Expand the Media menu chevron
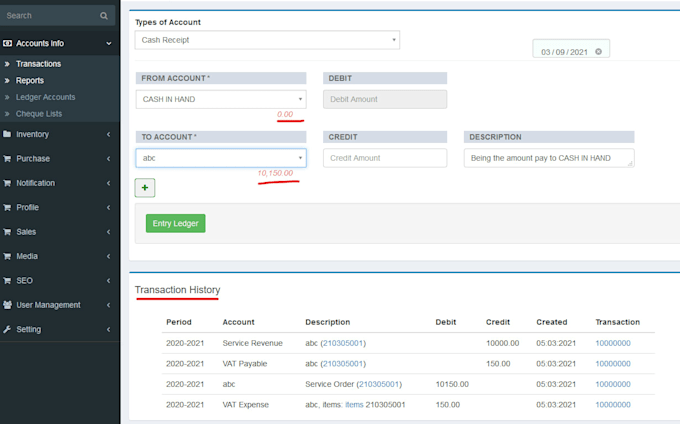 coord(108,256)
